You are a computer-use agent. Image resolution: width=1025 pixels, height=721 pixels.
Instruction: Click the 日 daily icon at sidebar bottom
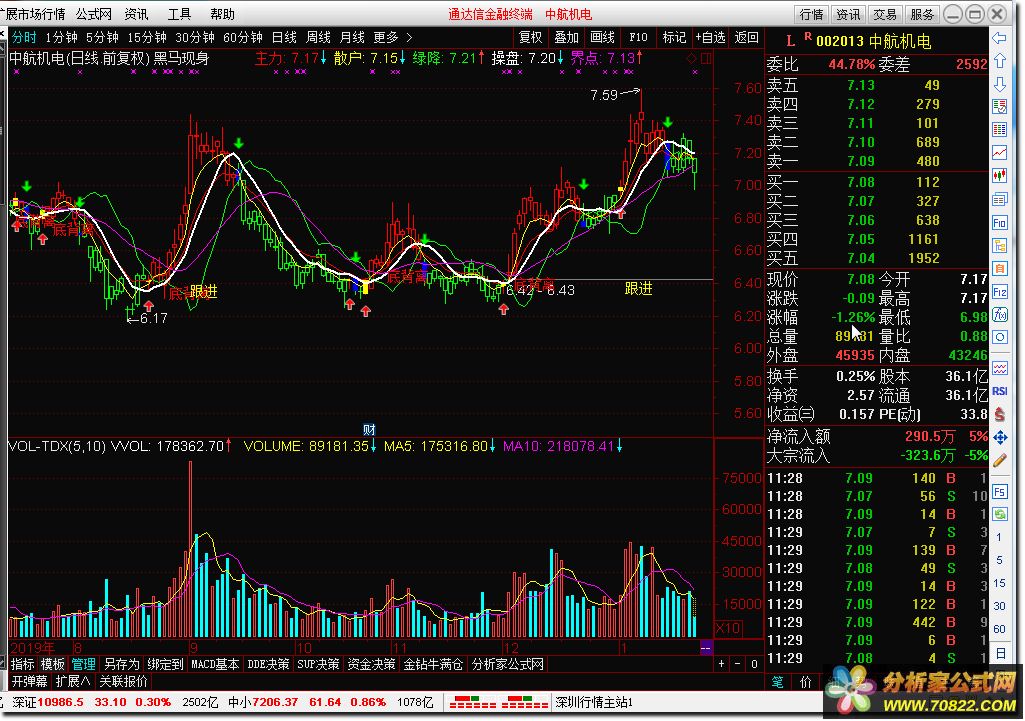point(1000,653)
